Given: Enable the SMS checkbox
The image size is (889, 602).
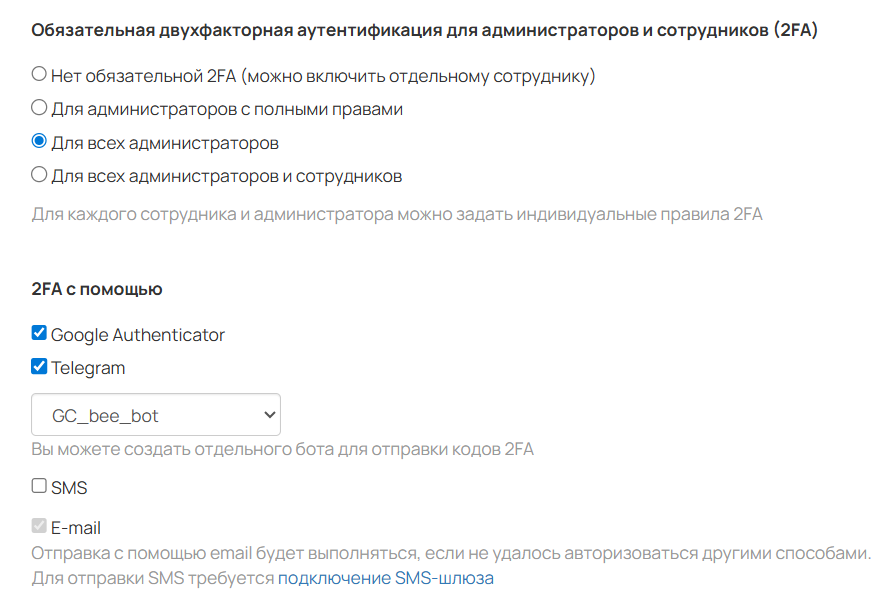Looking at the screenshot, I should coord(39,487).
